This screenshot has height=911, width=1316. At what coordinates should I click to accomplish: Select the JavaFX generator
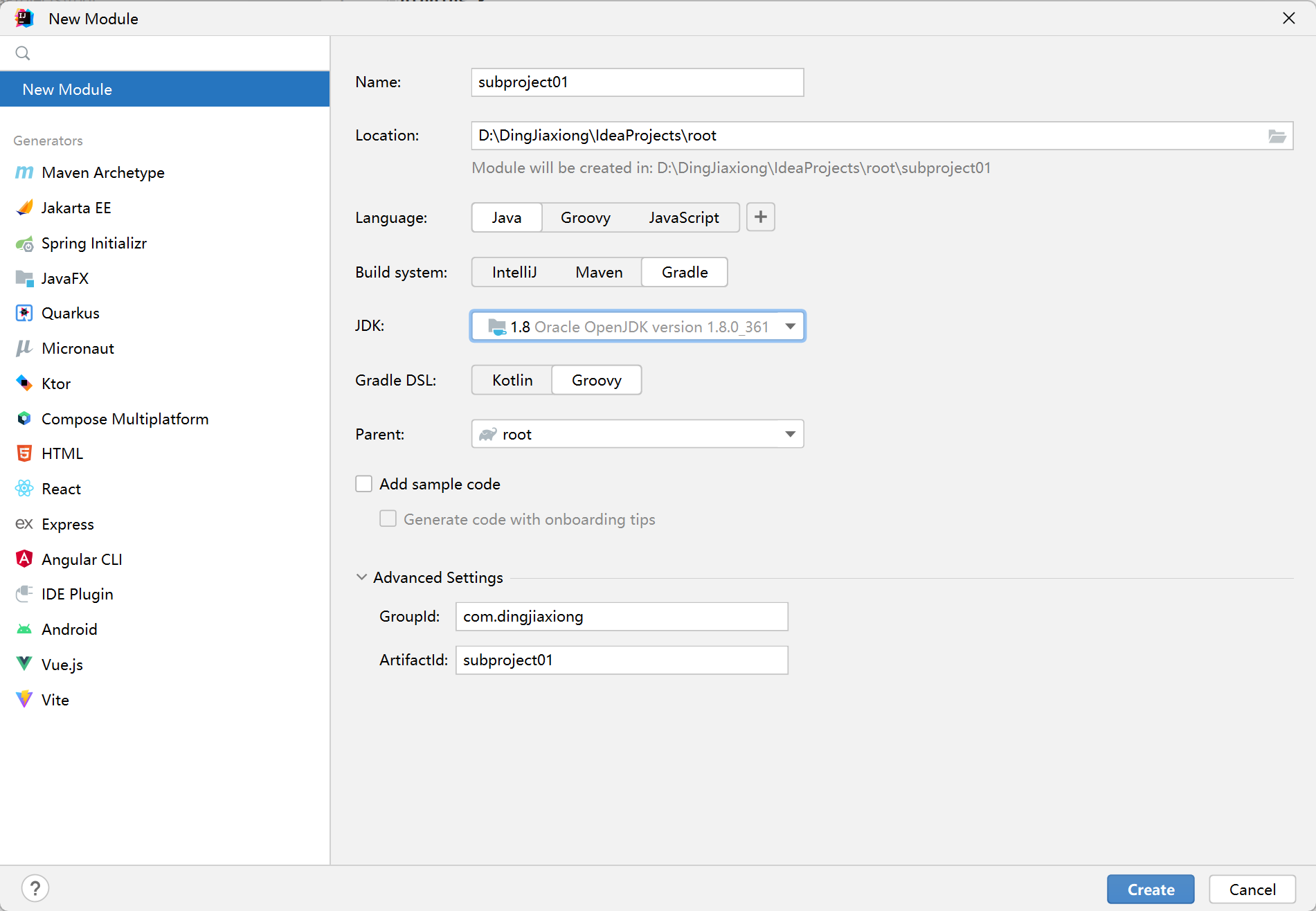click(65, 278)
